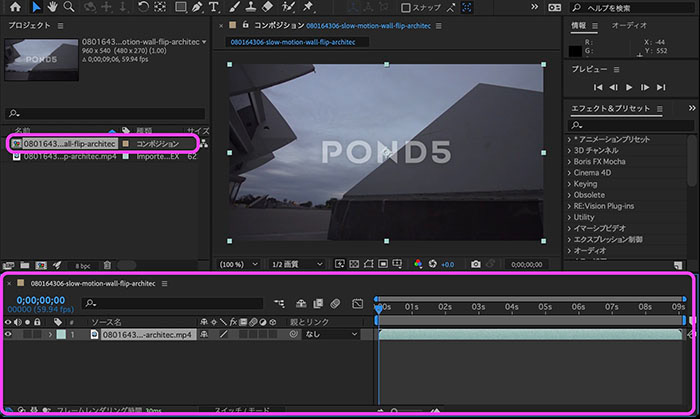Expand layer 1 properties arrow

tap(50, 334)
